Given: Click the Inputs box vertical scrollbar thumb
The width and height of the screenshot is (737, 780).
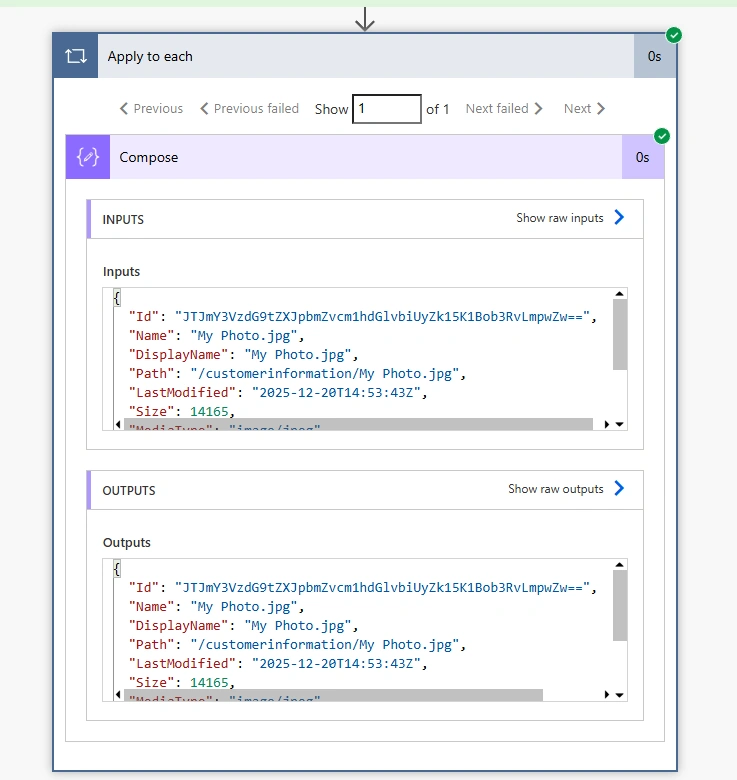Looking at the screenshot, I should (620, 335).
